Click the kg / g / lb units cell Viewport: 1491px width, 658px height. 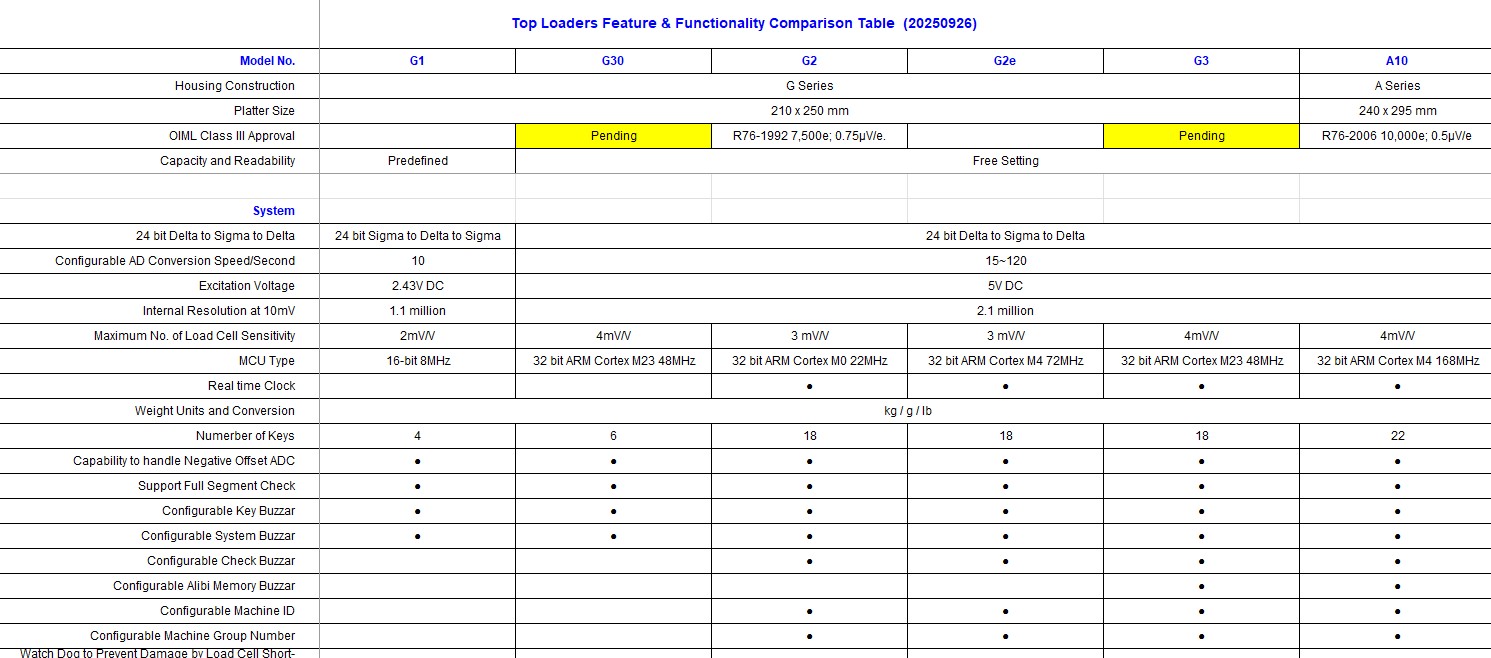(905, 411)
